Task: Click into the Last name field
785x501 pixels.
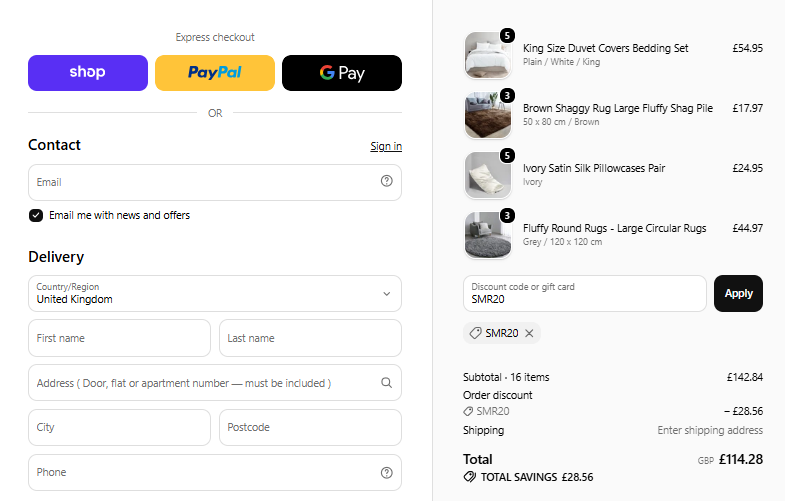Action: 310,338
